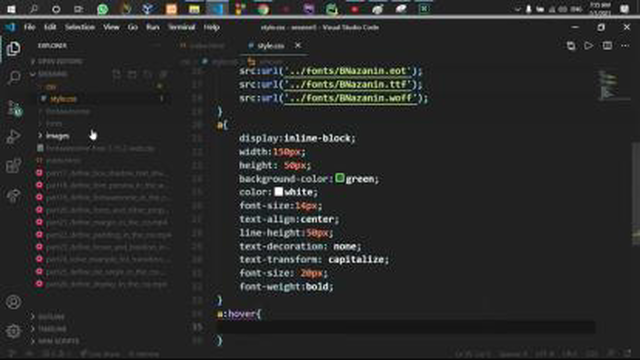The image size is (640, 360).
Task: Open the Edit menu
Action: tap(50, 27)
